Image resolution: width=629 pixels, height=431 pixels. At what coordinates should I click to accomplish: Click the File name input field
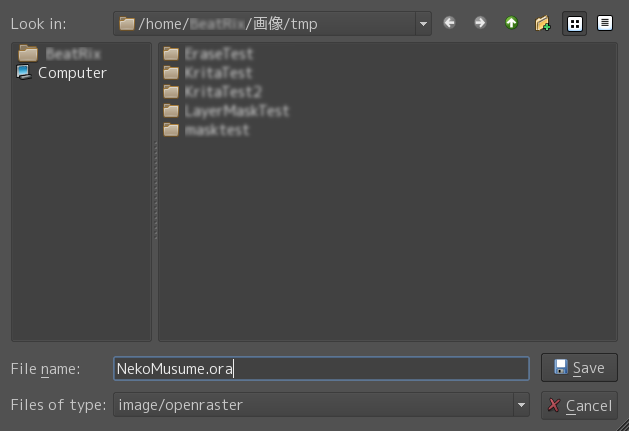pyautogui.click(x=320, y=369)
